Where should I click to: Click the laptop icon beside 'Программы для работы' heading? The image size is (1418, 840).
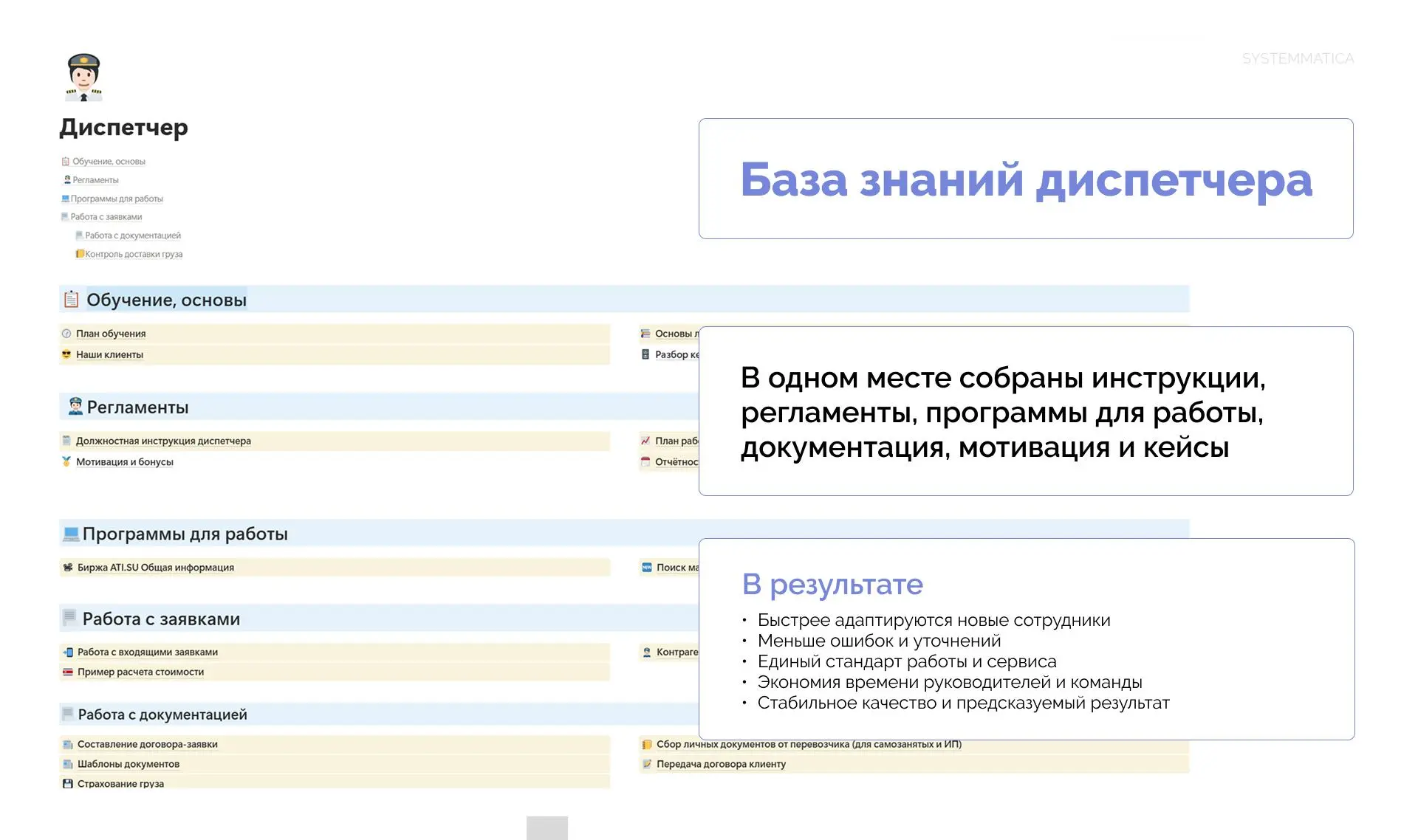(x=71, y=533)
